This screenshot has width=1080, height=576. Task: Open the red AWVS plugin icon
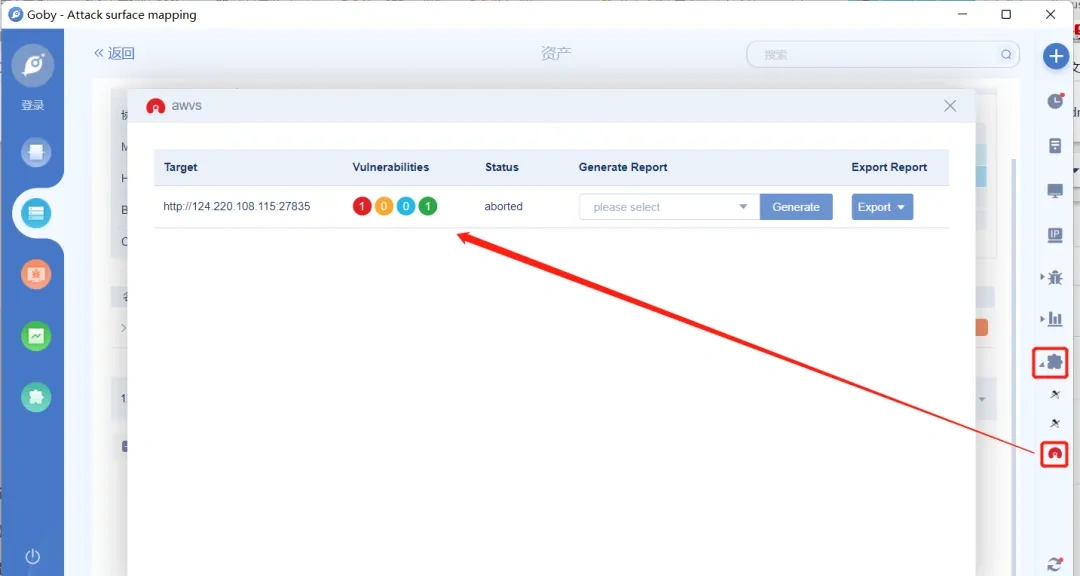pyautogui.click(x=1055, y=453)
